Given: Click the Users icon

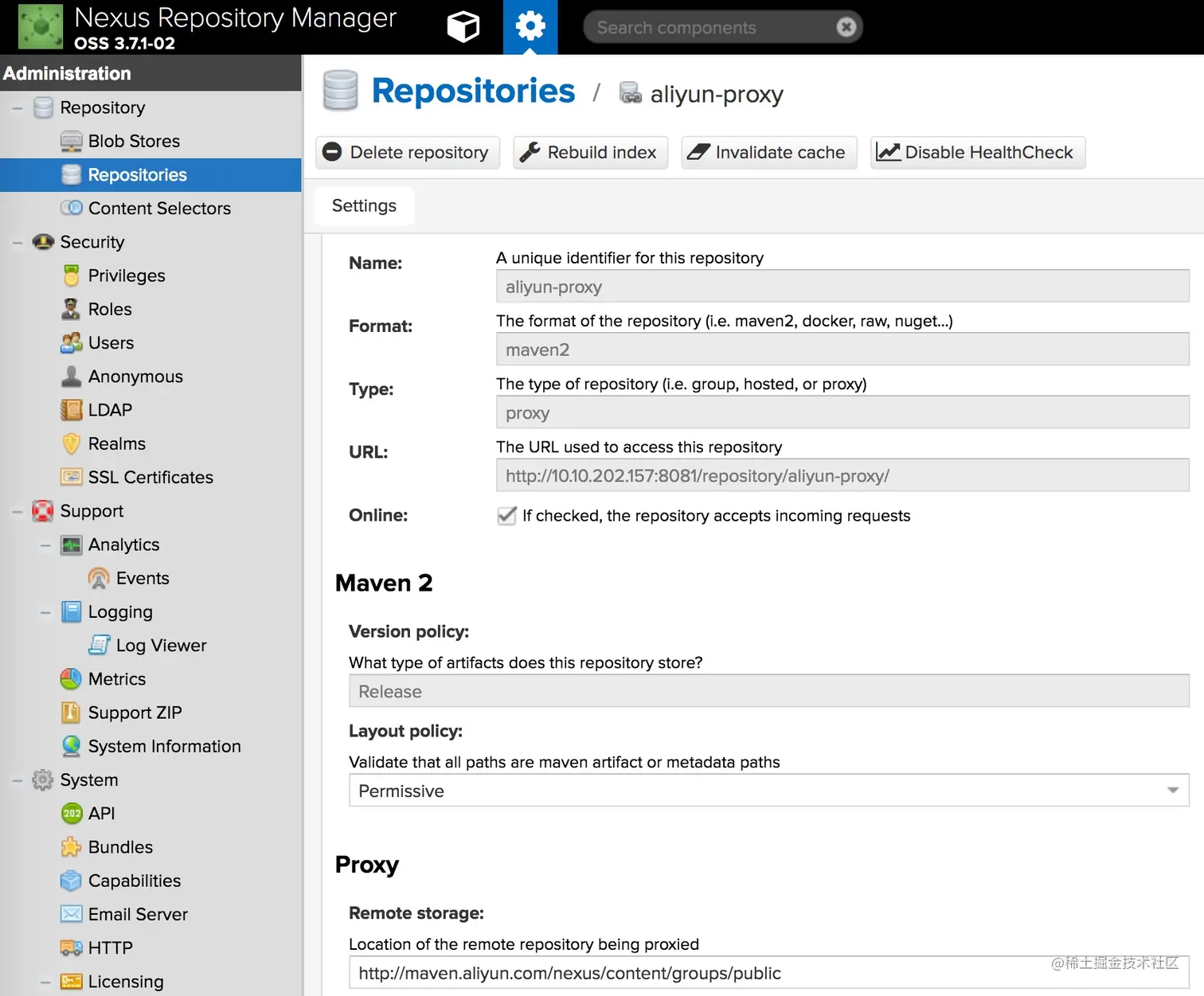Looking at the screenshot, I should (71, 342).
